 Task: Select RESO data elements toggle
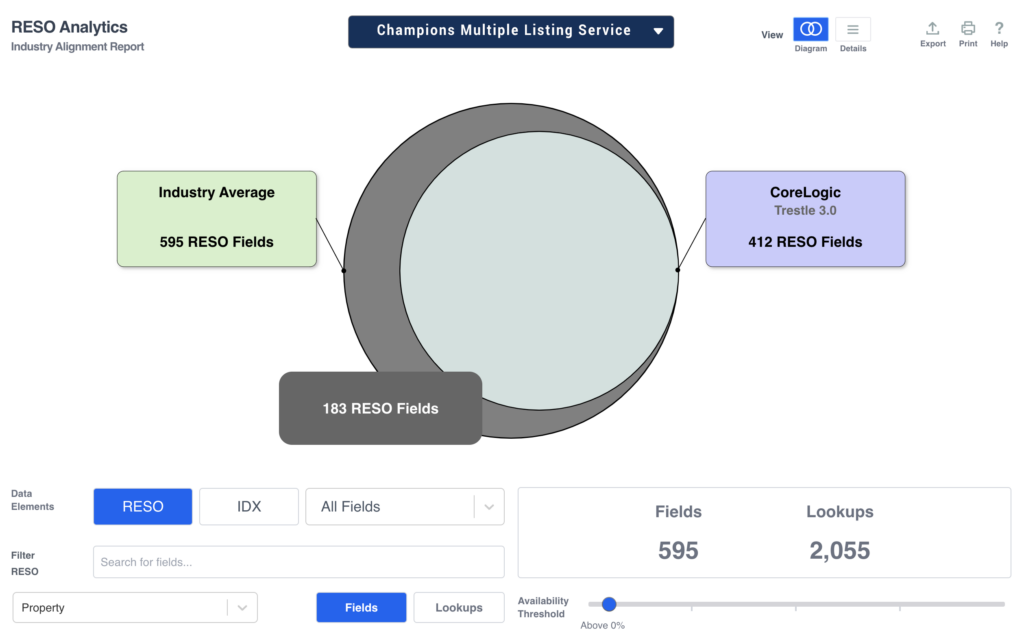coord(143,506)
